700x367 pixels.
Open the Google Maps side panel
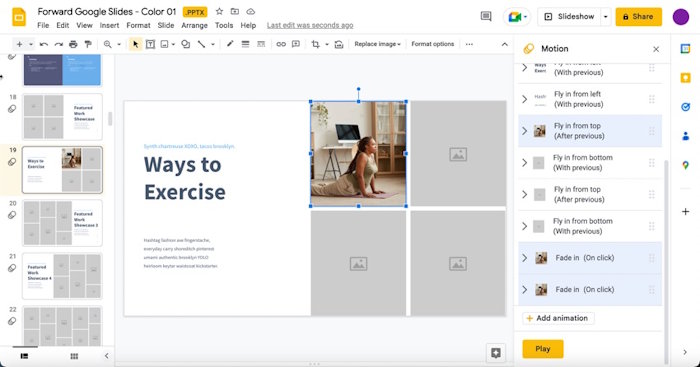[x=685, y=165]
